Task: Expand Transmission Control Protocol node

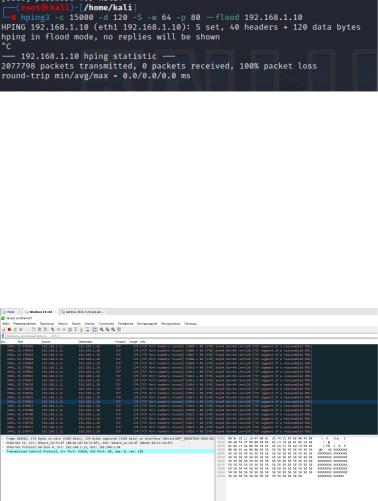Action: [x=3, y=451]
